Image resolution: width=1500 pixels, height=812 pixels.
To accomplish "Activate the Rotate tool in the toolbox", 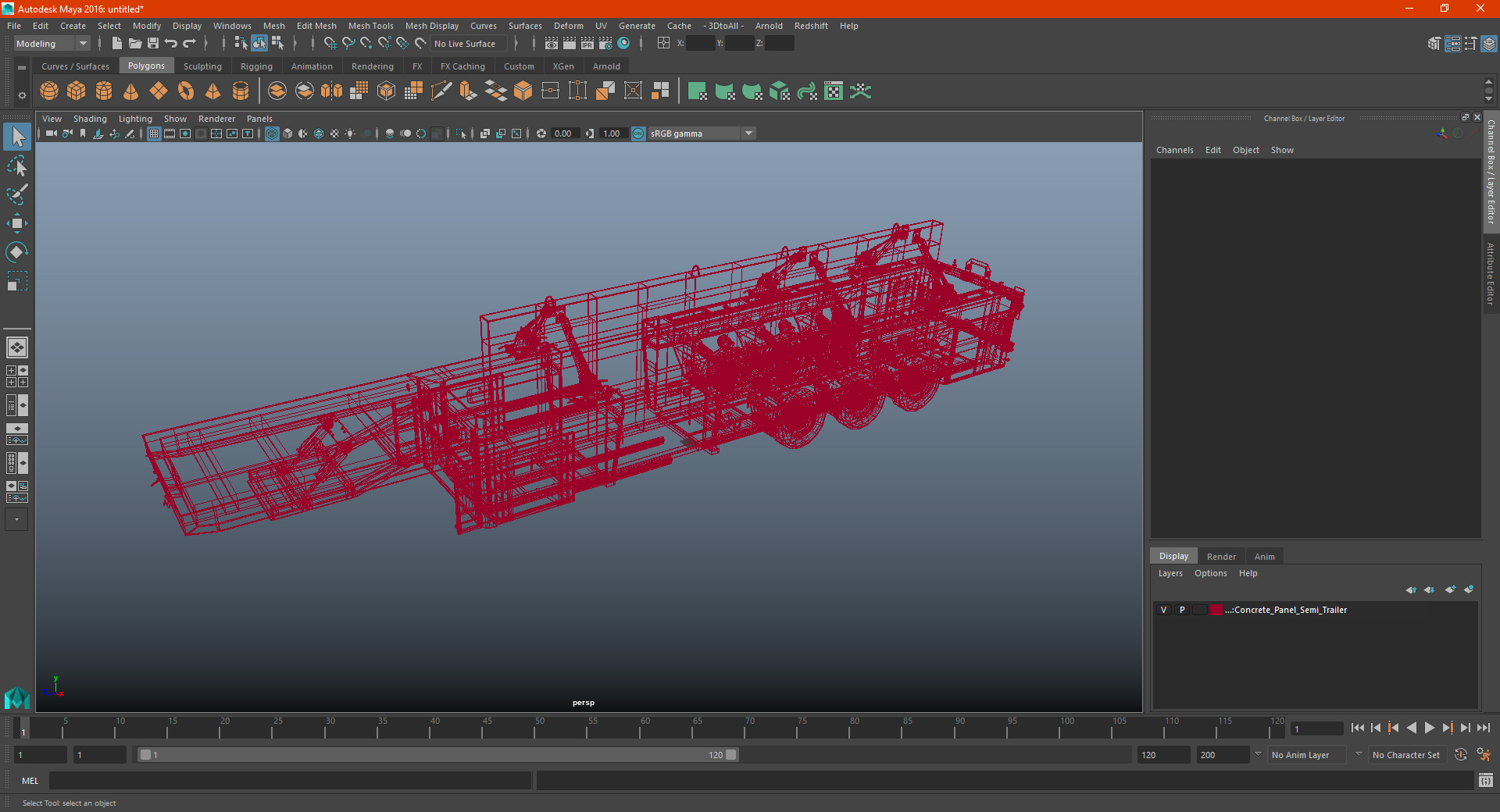I will coord(16,251).
